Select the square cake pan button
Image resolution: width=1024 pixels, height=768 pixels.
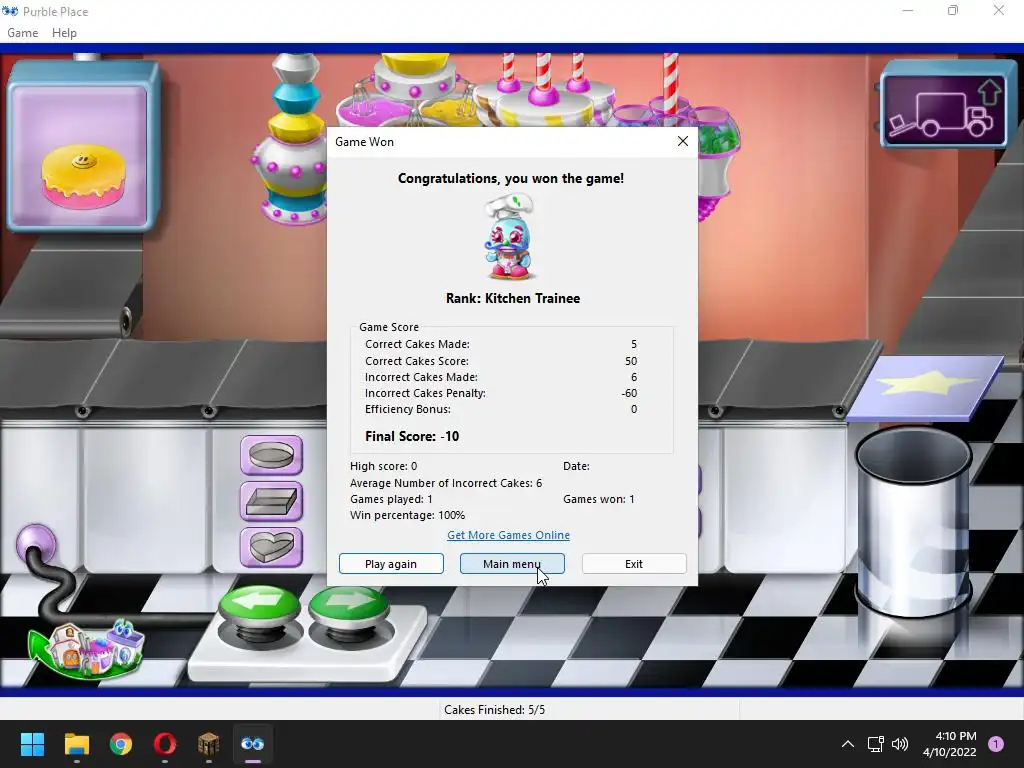(x=272, y=501)
